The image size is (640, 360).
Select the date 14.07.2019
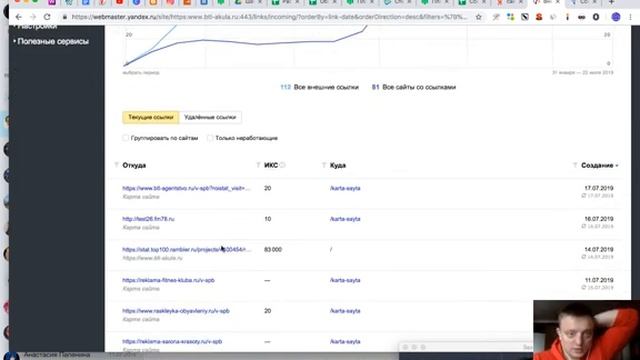click(599, 249)
